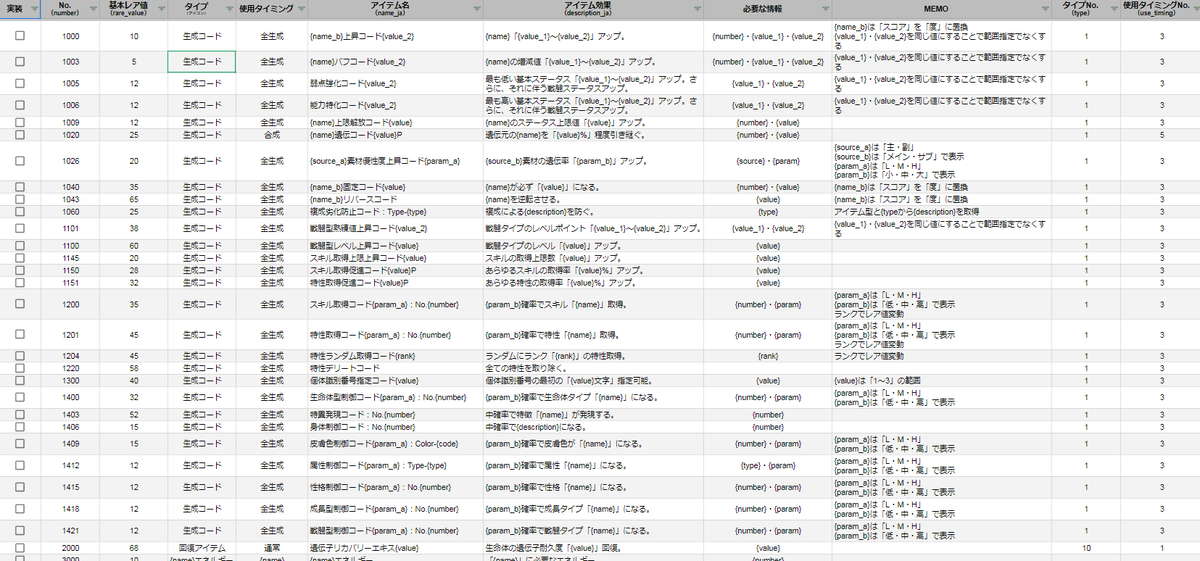Viewport: 1200px width, 561px height.
Task: Tick the 実装 checkbox for No. 1026
Action: coord(20,160)
